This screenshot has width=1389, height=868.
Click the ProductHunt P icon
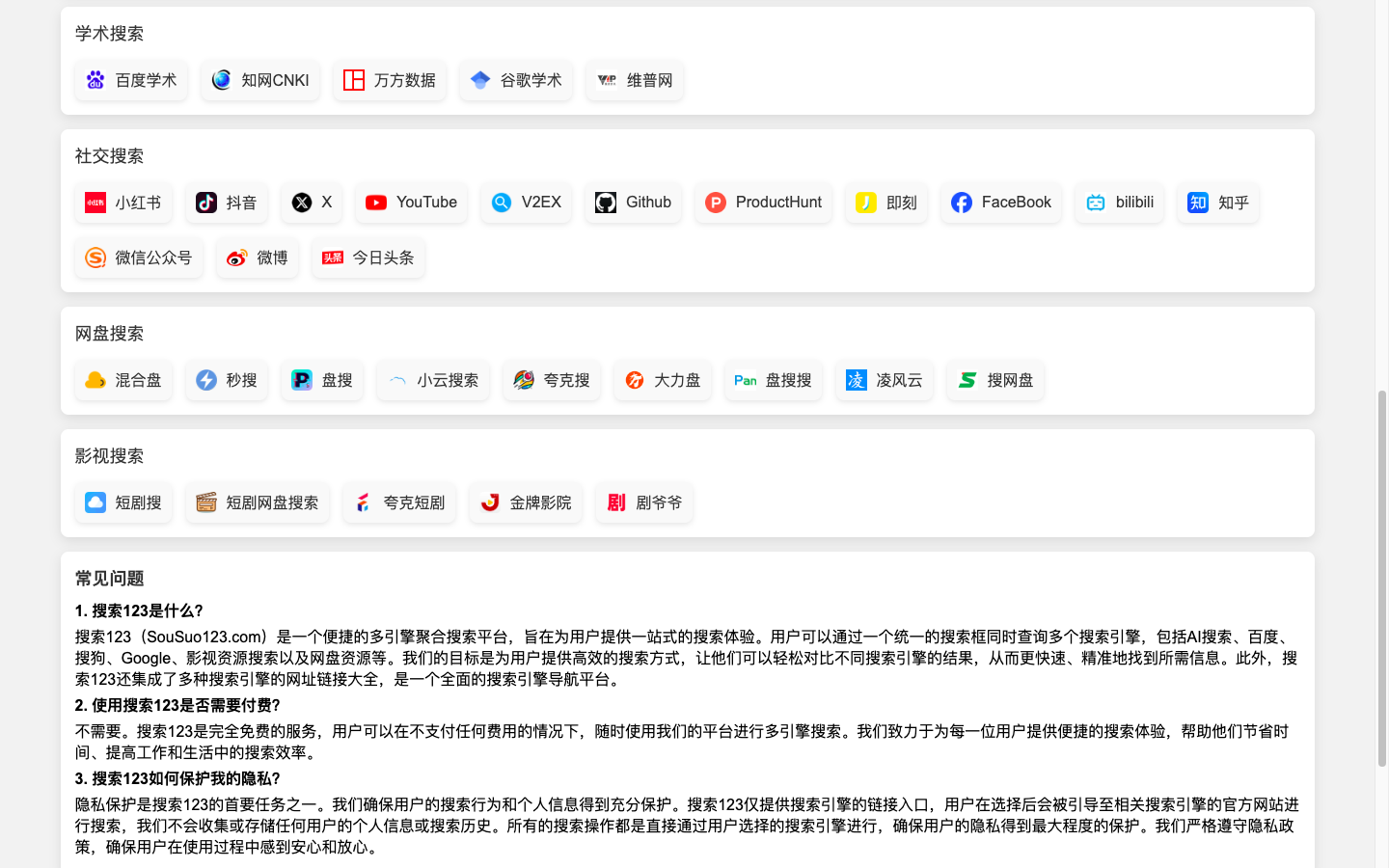(x=716, y=203)
